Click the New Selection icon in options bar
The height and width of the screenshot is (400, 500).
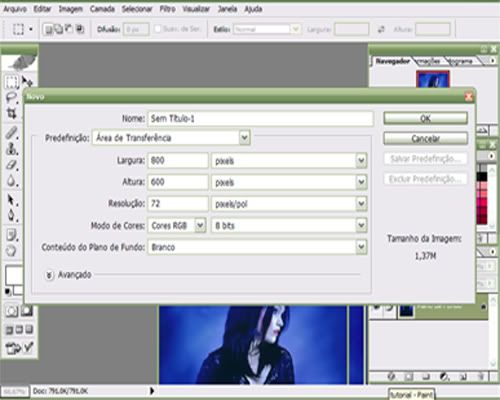(48, 30)
